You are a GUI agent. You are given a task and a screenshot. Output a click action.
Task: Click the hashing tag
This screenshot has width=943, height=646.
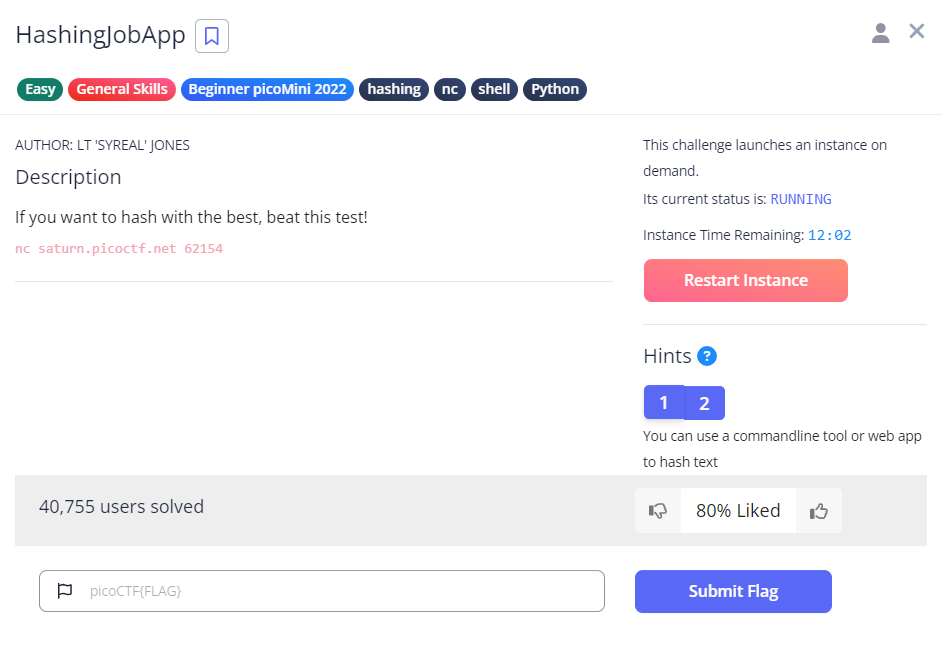coord(394,89)
